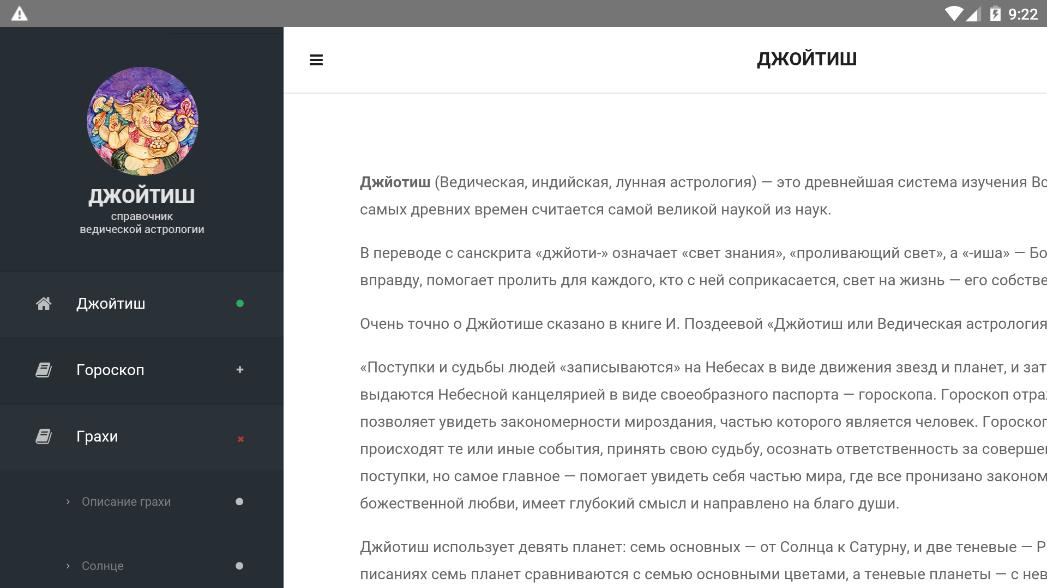Tap the bold word Джйотиш in the first paragraph

[x=395, y=182]
